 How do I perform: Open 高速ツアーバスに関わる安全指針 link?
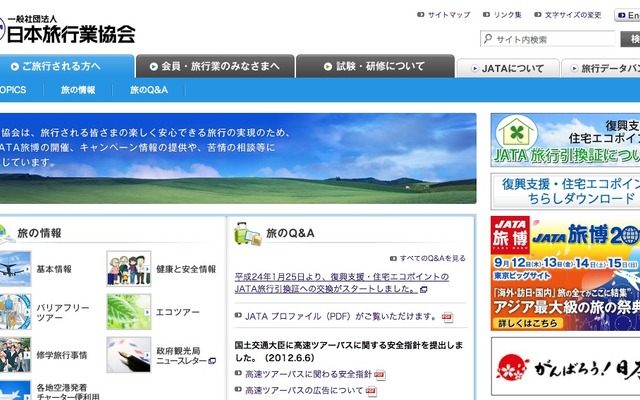click(308, 374)
